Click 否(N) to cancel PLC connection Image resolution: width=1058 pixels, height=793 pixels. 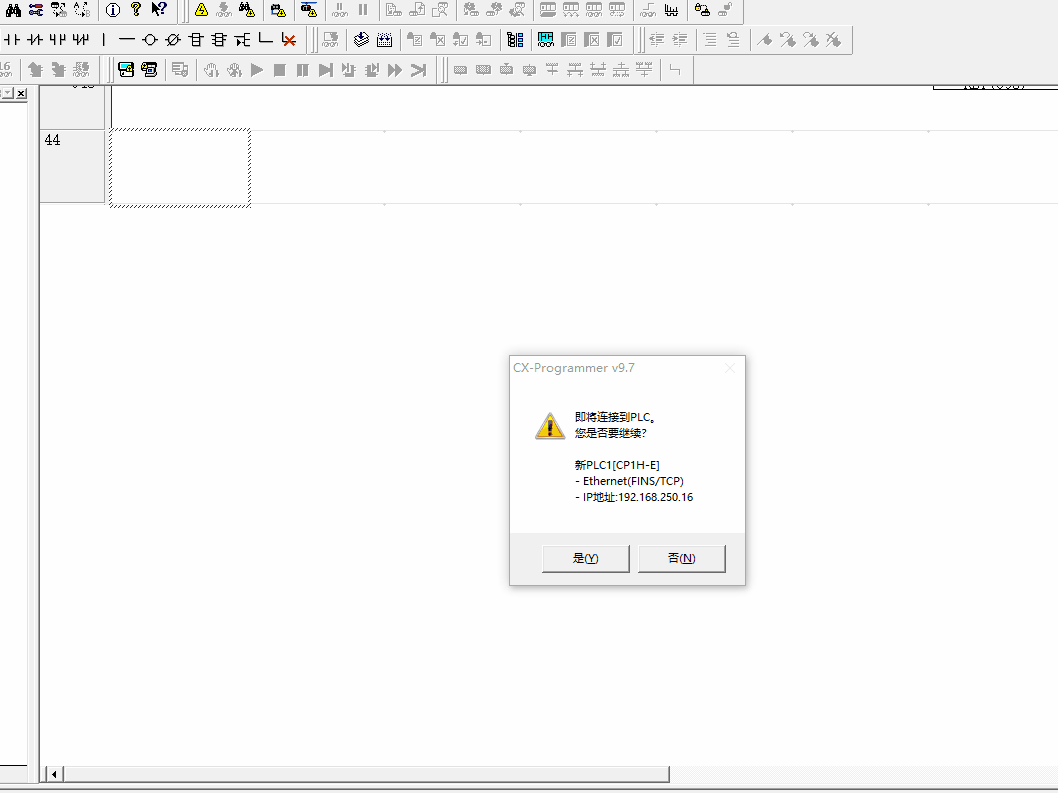pyautogui.click(x=681, y=559)
